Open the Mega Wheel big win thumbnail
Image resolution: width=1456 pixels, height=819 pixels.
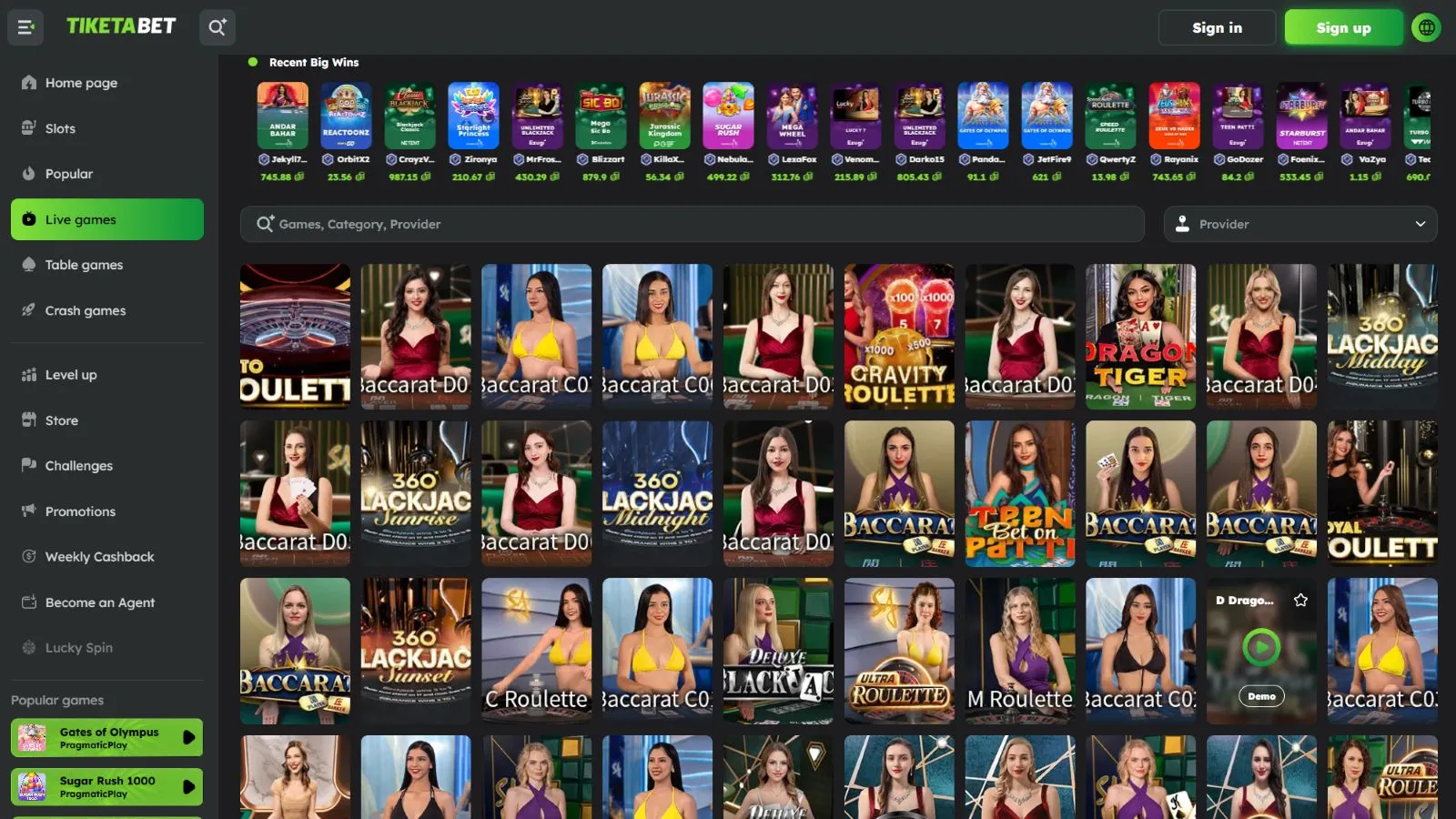click(792, 116)
